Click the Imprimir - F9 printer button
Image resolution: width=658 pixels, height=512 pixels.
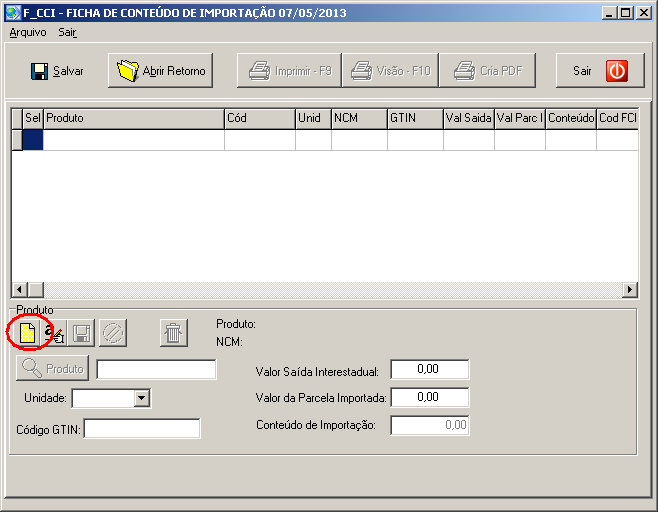[289, 71]
